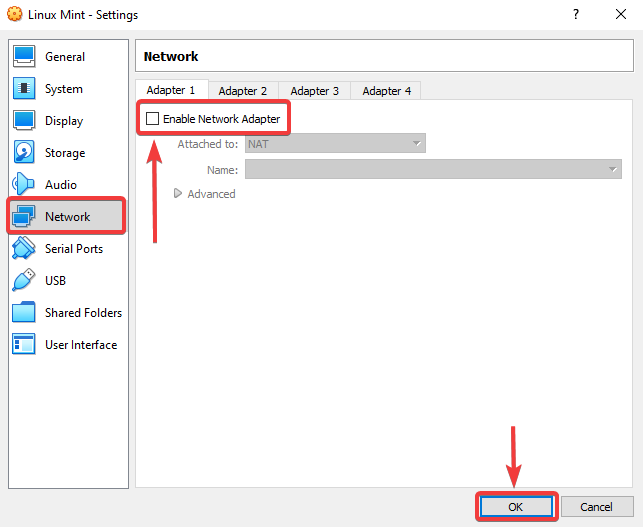Viewport: 643px width, 527px height.
Task: Click the Display screen icon
Action: click(24, 120)
